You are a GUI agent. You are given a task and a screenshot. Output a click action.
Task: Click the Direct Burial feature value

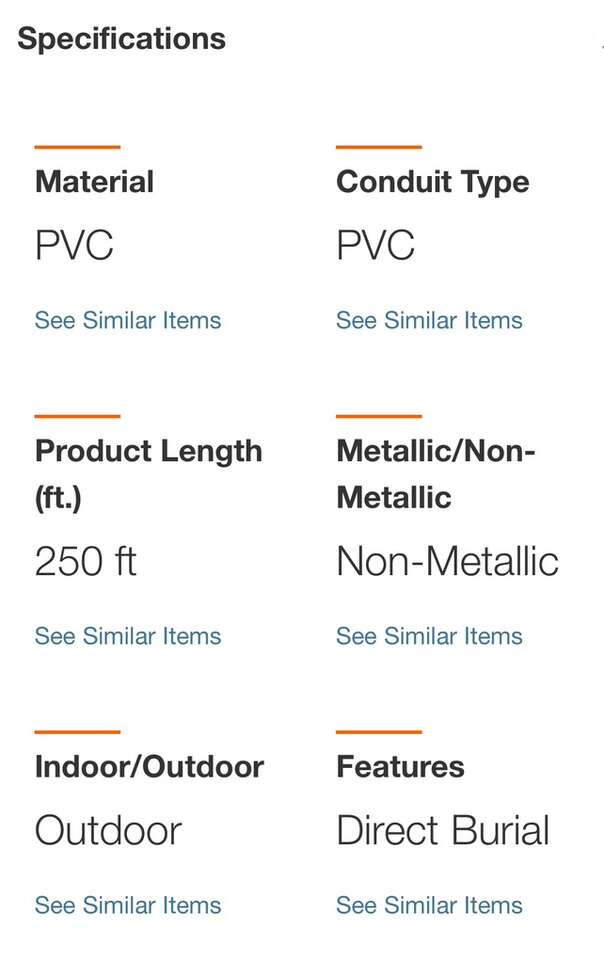click(443, 831)
